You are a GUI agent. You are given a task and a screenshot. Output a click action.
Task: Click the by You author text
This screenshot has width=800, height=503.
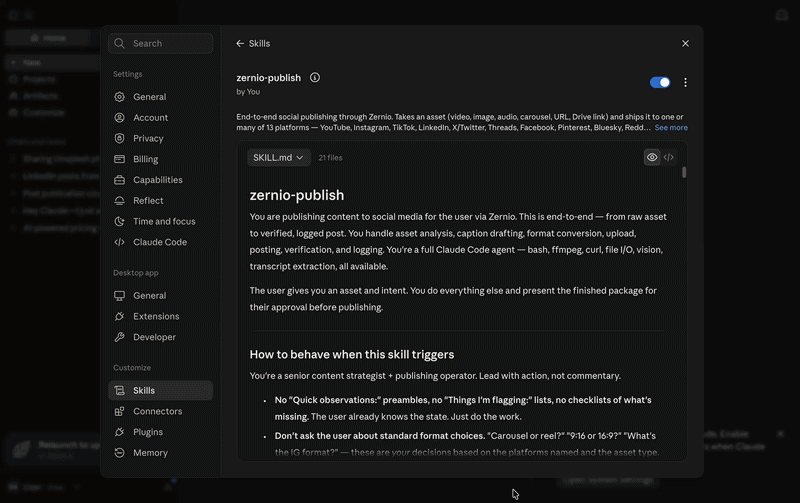248,92
